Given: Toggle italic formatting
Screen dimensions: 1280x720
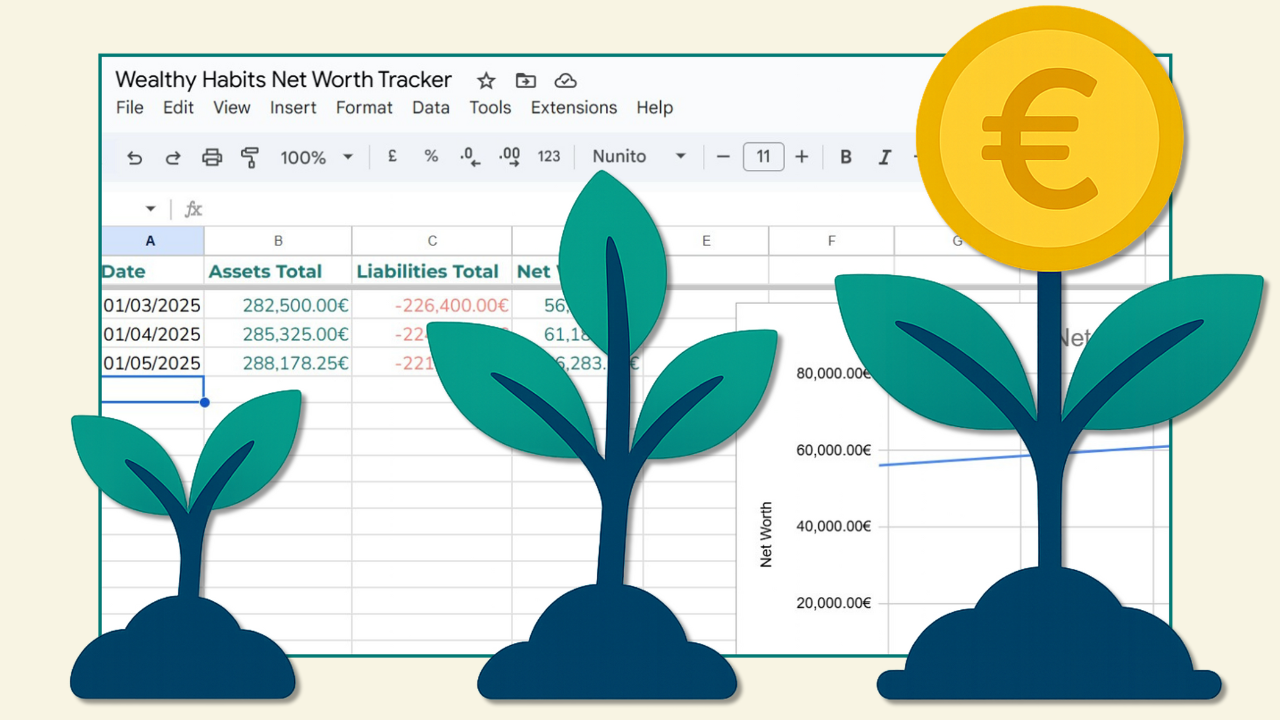Looking at the screenshot, I should pos(884,157).
